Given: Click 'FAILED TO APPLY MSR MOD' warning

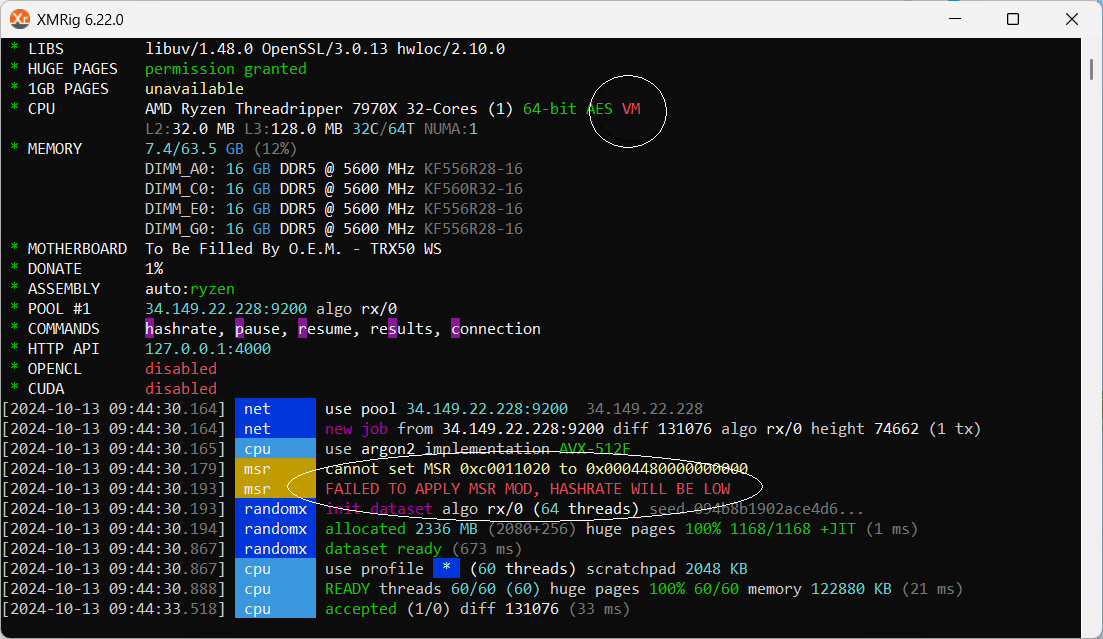Looking at the screenshot, I should point(528,488).
